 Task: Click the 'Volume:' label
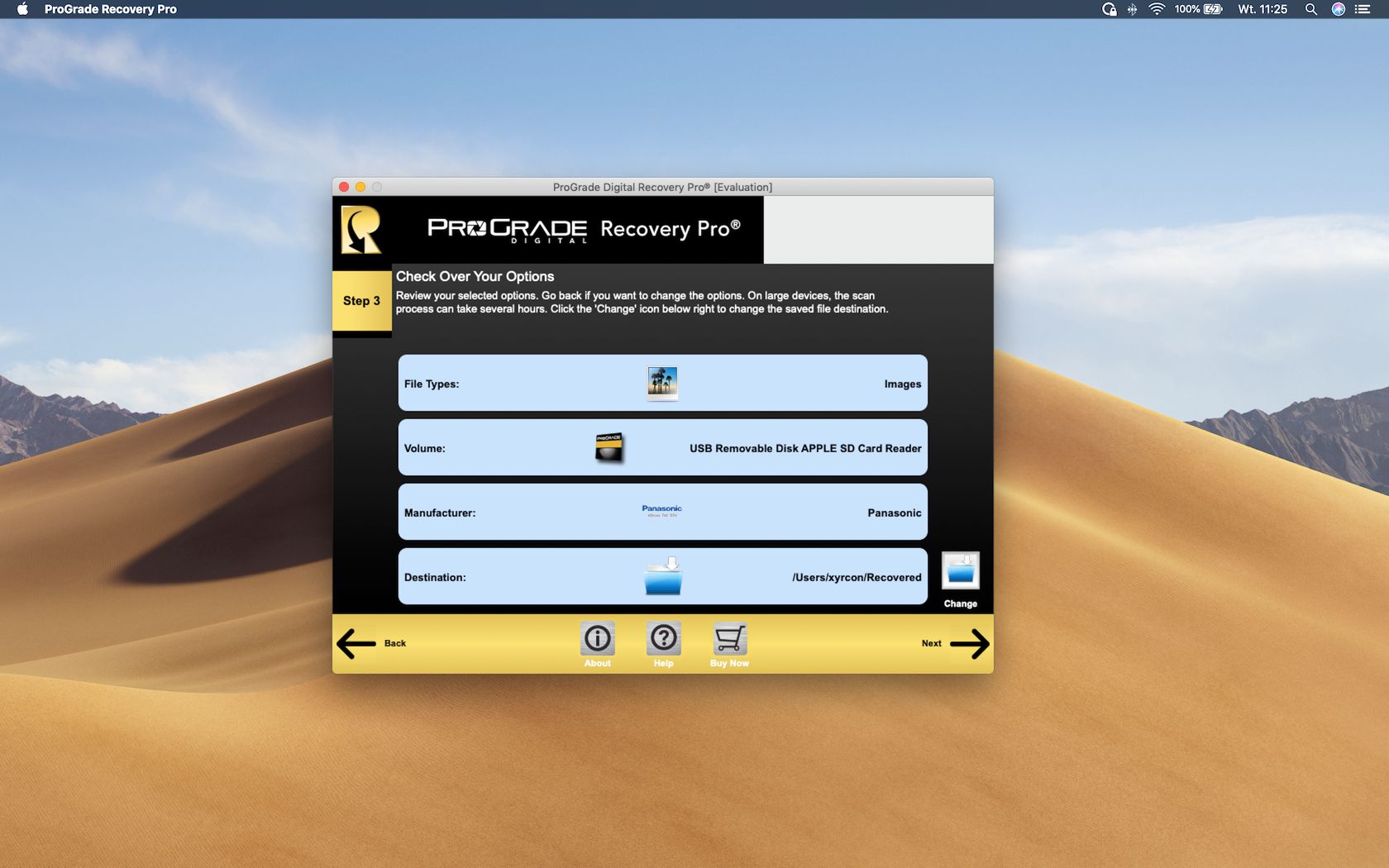[x=425, y=448]
